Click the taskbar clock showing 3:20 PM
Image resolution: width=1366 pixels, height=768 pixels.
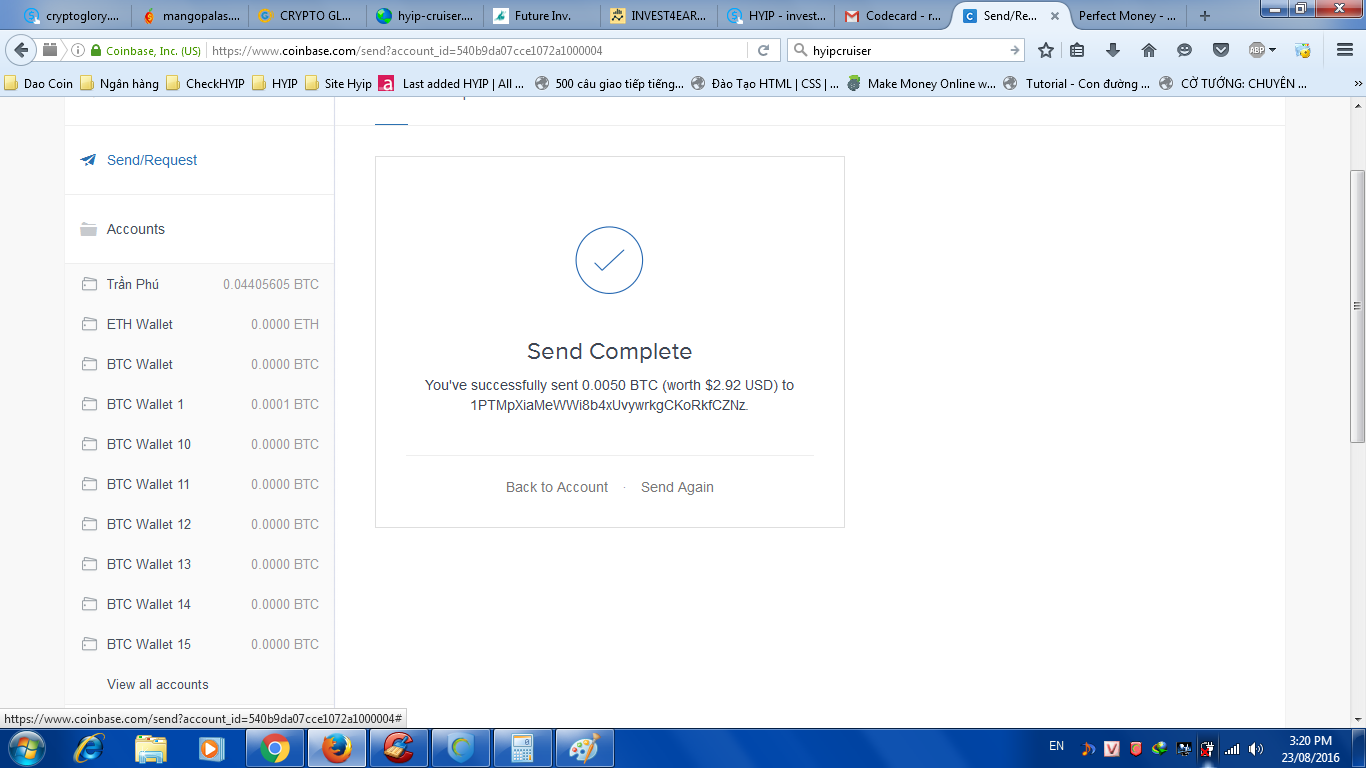click(1311, 748)
